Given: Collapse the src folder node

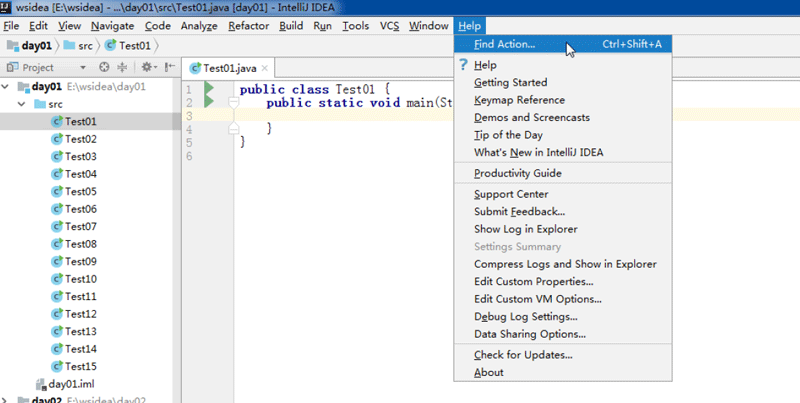Looking at the screenshot, I should (x=21, y=104).
